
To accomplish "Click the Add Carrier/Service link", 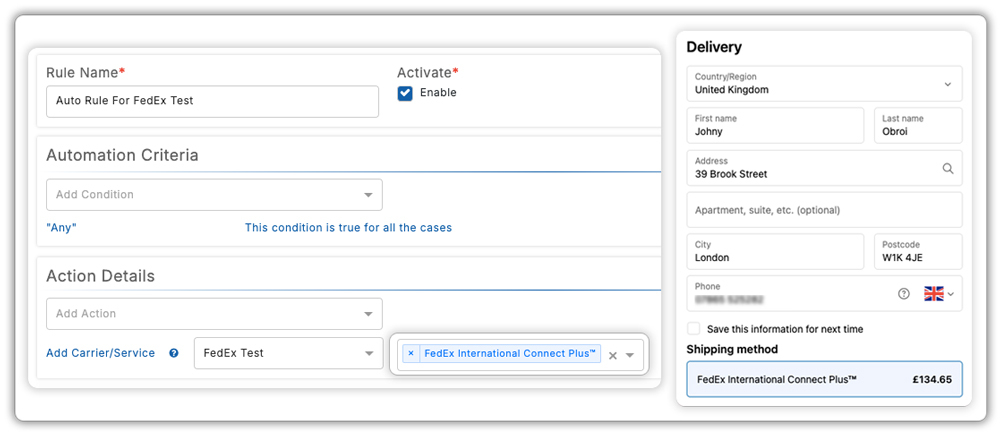I will 101,353.
